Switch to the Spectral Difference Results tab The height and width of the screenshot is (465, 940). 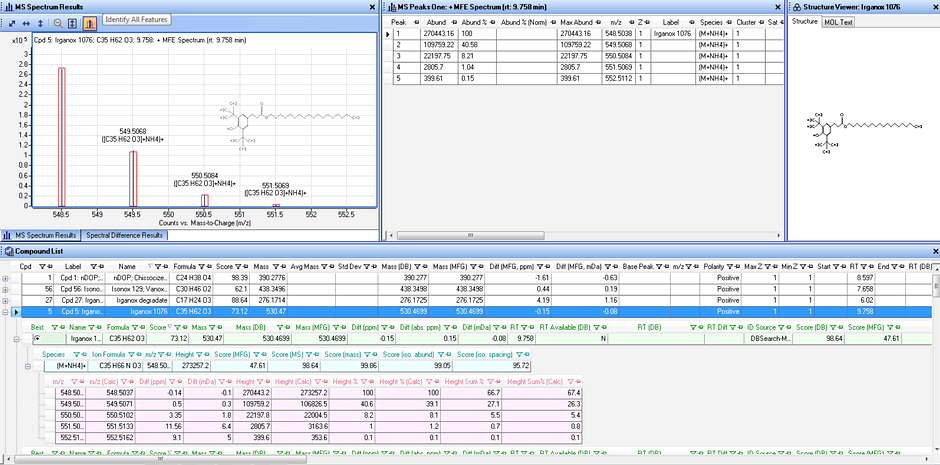pyautogui.click(x=124, y=235)
